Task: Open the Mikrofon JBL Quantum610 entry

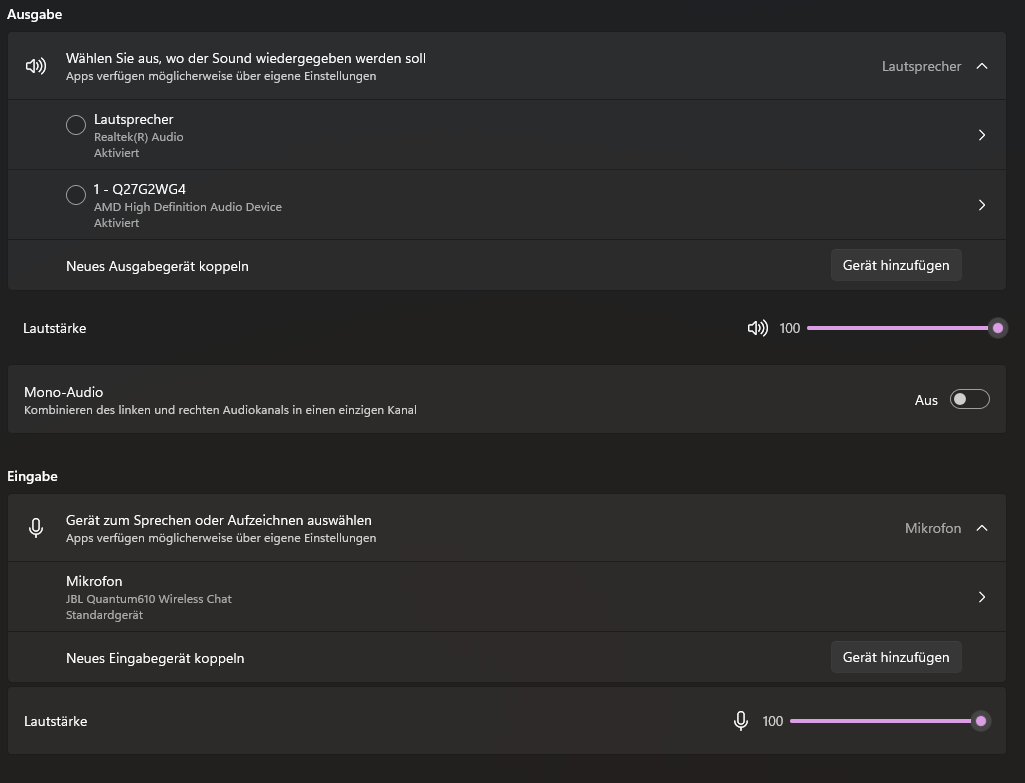Action: (x=148, y=597)
